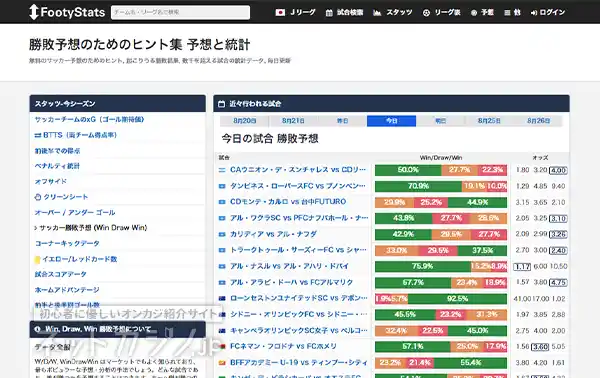Select the 8月21日 date tab
Image resolution: width=600 pixels, height=378 pixels.
click(293, 121)
